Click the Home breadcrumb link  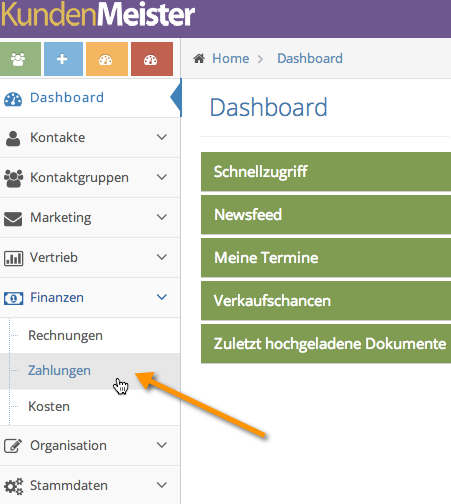pos(231,58)
